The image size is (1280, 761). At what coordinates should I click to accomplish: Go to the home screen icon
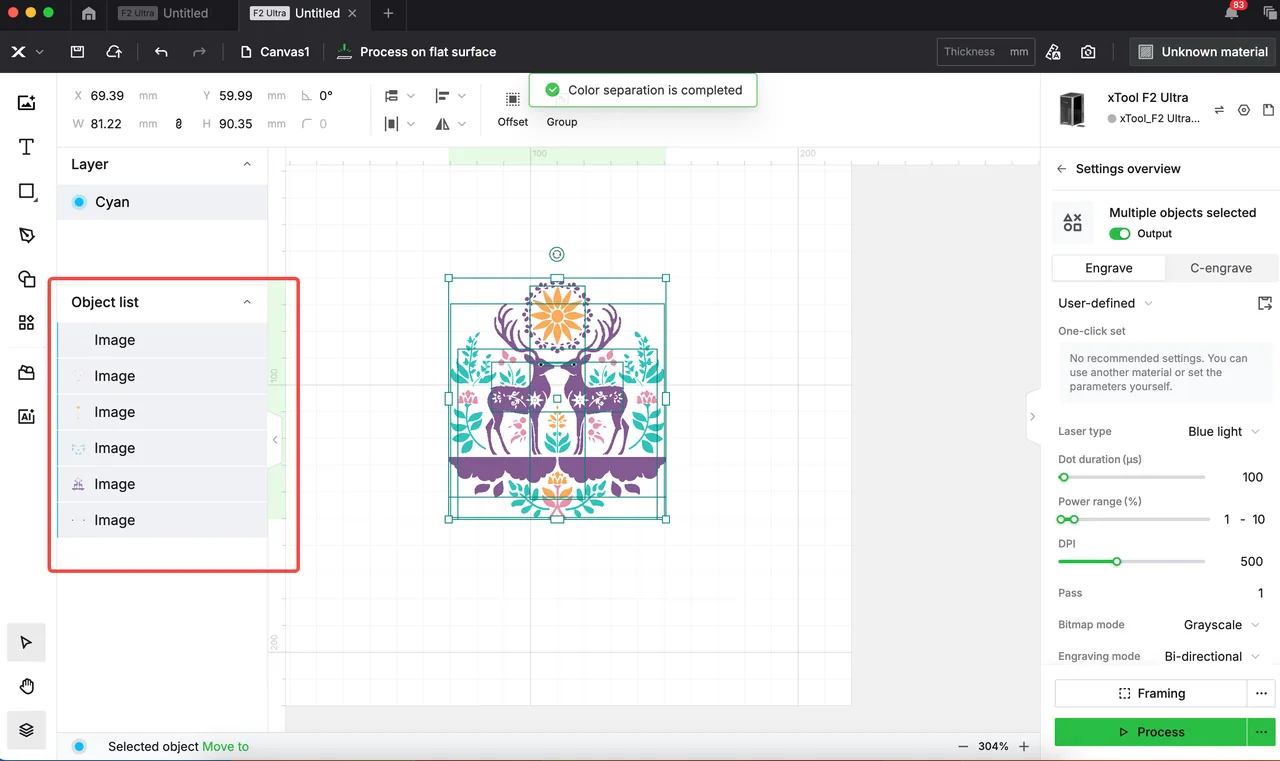(89, 13)
